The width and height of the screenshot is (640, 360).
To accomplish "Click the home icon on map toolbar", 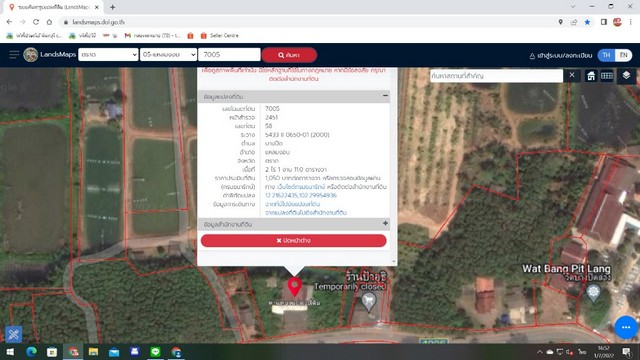I will point(591,76).
